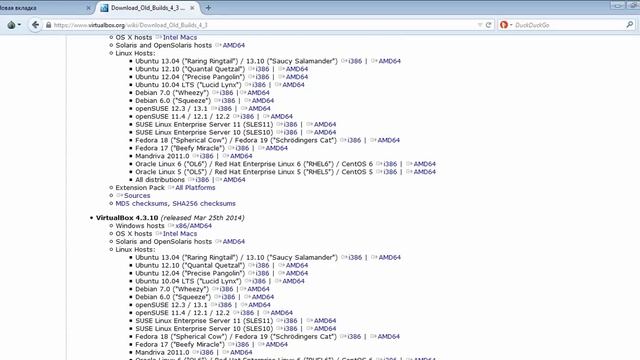Open a new tab with plus button
The height and width of the screenshot is (360, 640).
coord(208,7)
